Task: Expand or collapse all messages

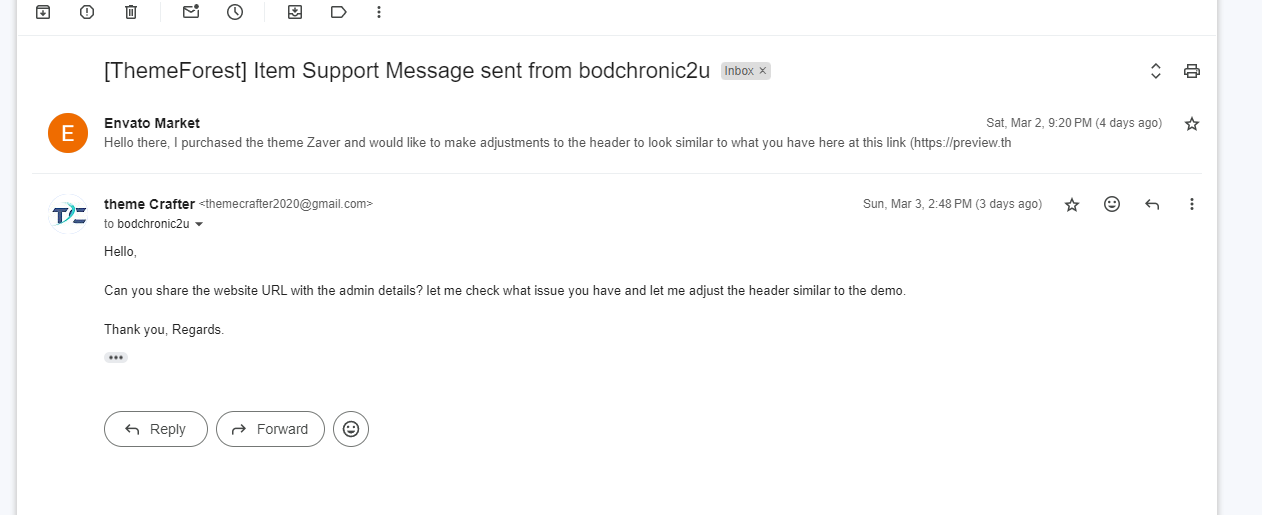Action: tap(1155, 71)
